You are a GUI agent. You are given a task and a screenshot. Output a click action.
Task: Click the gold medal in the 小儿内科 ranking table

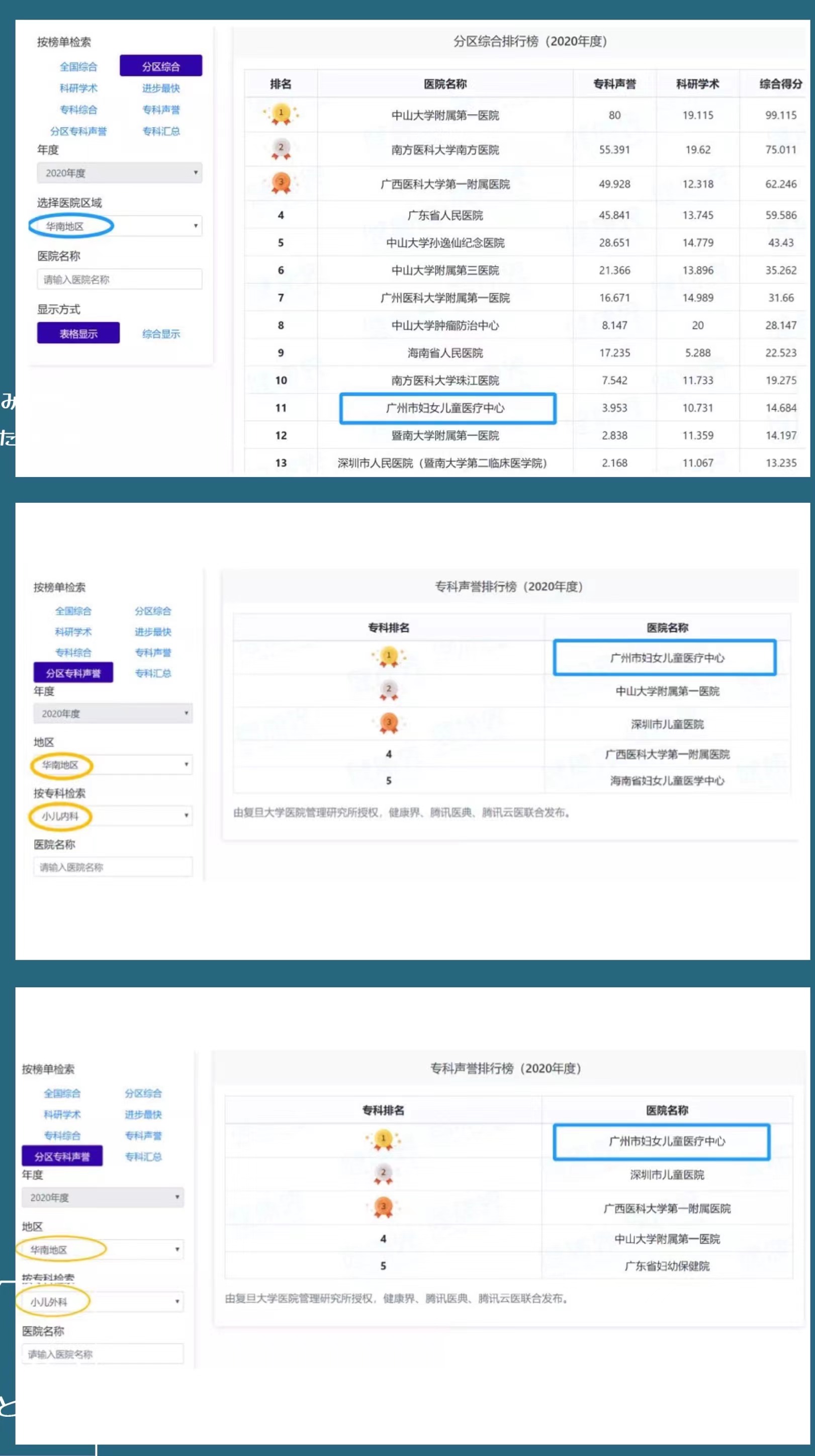coord(388,657)
